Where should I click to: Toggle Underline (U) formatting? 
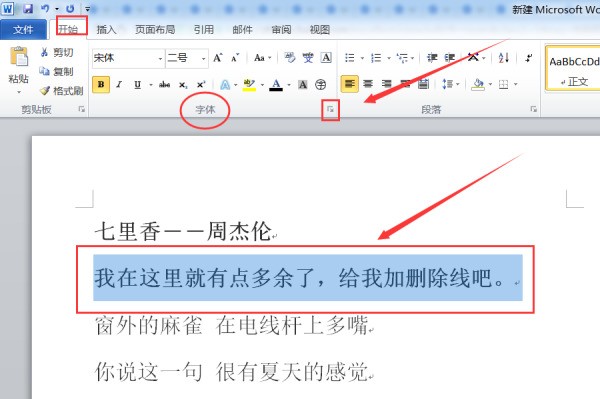138,85
